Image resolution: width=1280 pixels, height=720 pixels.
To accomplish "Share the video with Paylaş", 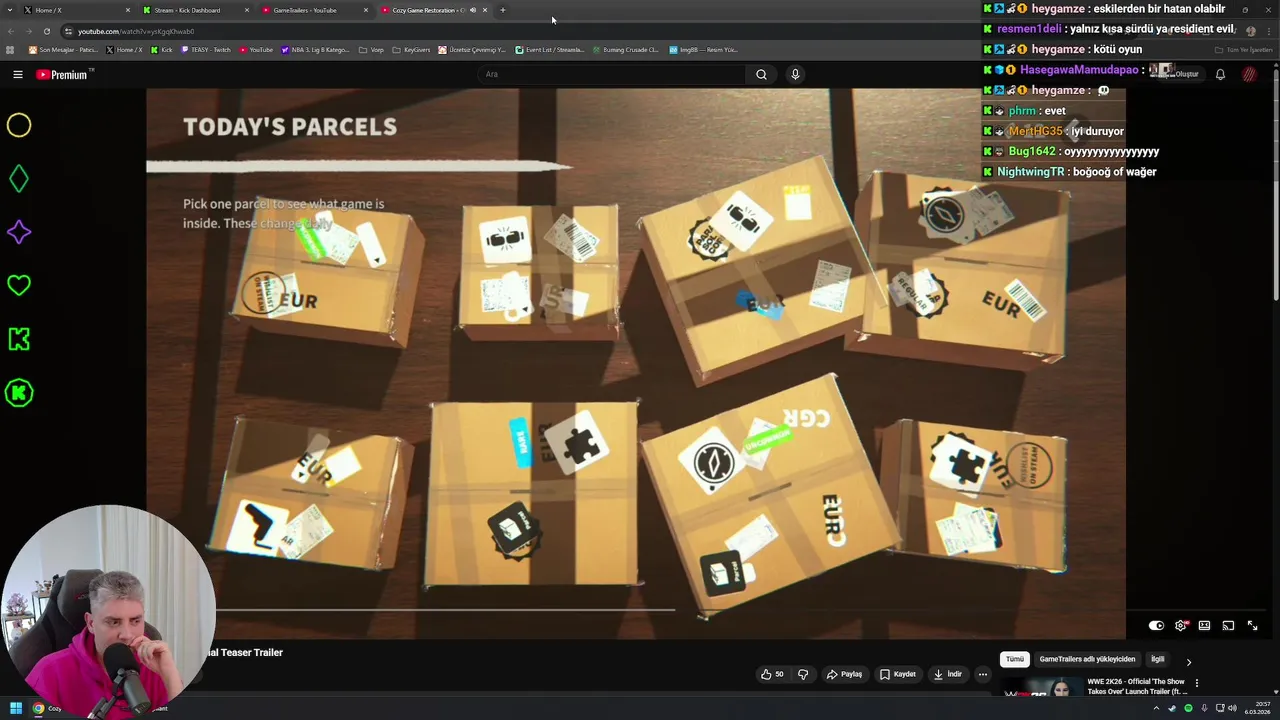I will pyautogui.click(x=844, y=674).
